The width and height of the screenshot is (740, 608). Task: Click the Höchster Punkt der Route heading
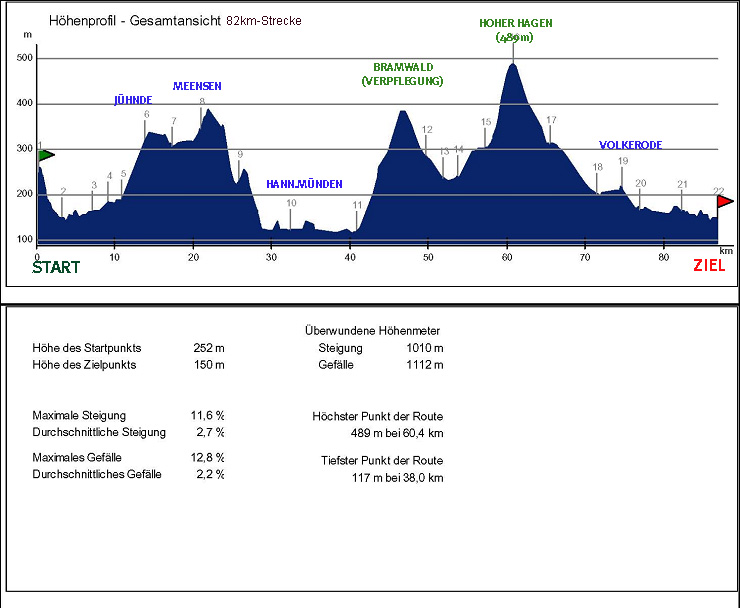(377, 416)
